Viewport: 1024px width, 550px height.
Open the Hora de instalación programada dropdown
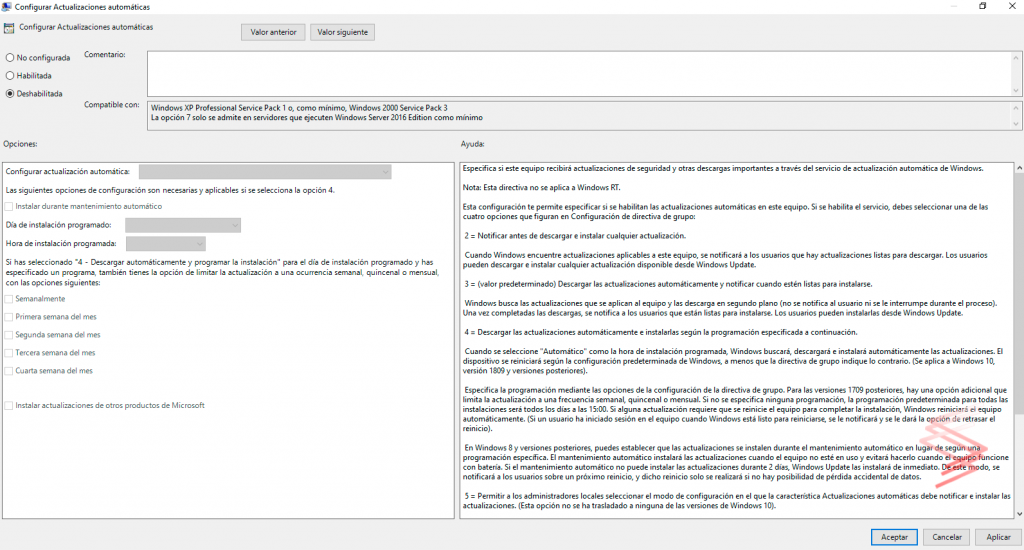pyautogui.click(x=166, y=244)
